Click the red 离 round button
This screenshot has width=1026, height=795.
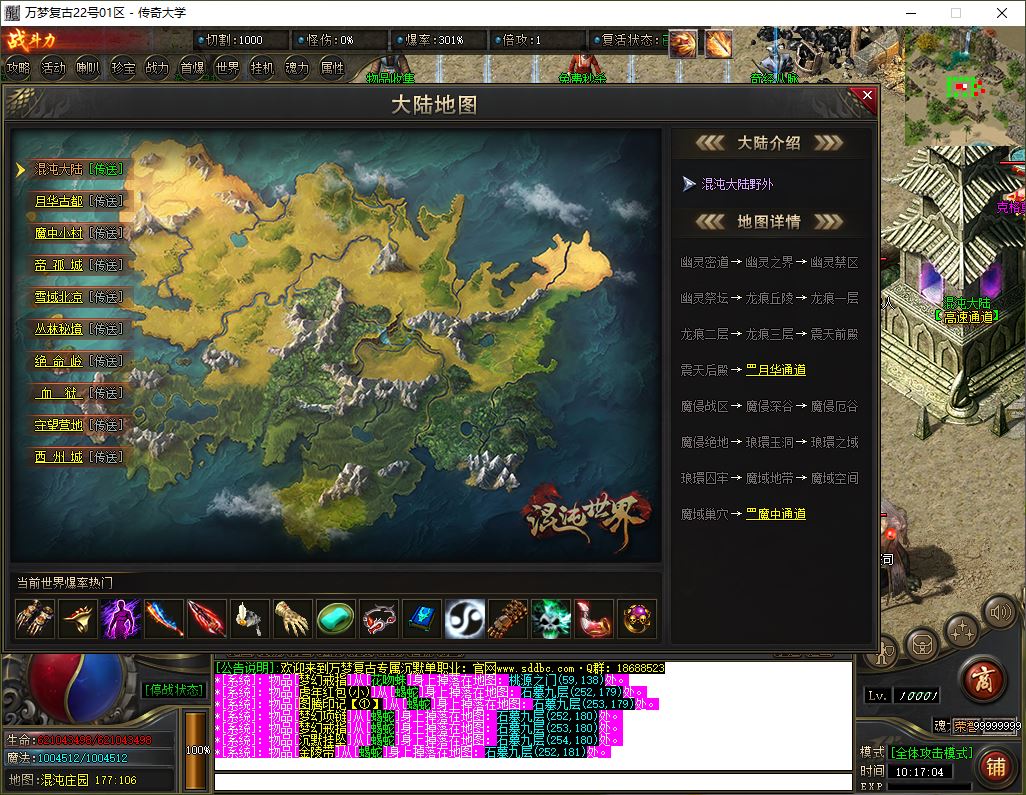point(983,679)
